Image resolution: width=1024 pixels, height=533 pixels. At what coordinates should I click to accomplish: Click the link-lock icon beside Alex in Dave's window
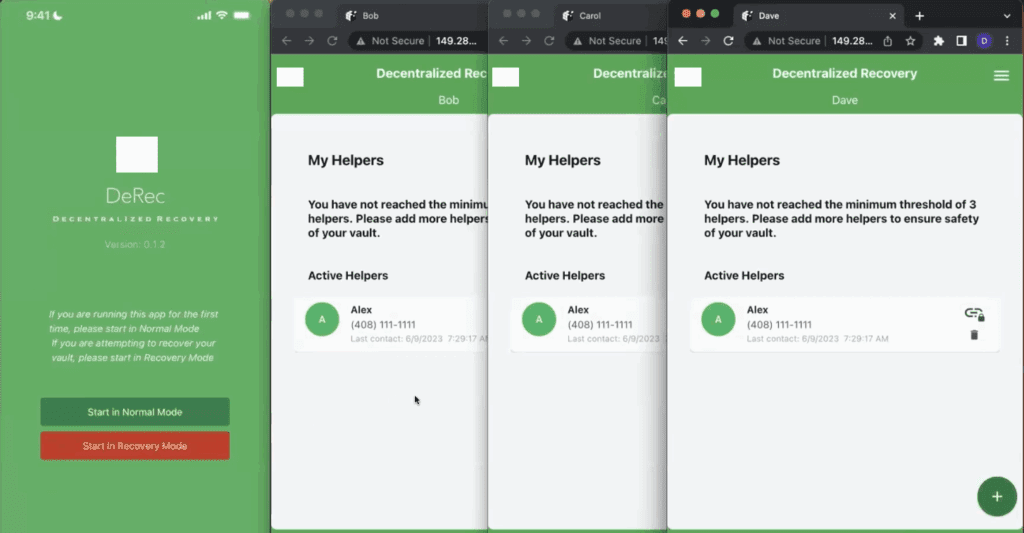(x=974, y=314)
